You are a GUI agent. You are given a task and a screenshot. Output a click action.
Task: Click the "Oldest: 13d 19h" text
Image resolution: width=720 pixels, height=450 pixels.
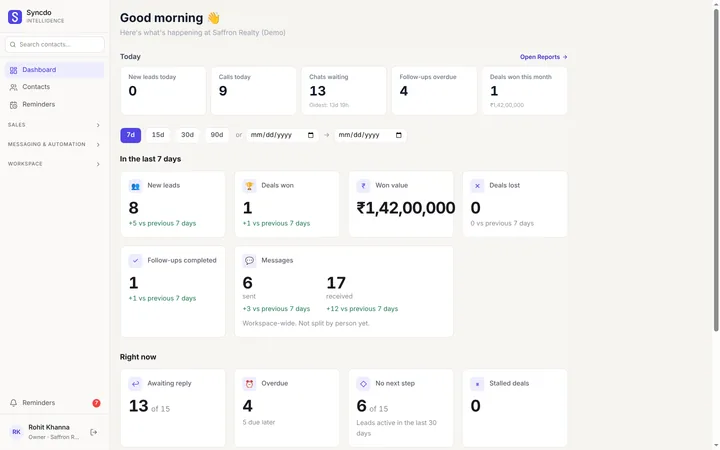[329, 105]
